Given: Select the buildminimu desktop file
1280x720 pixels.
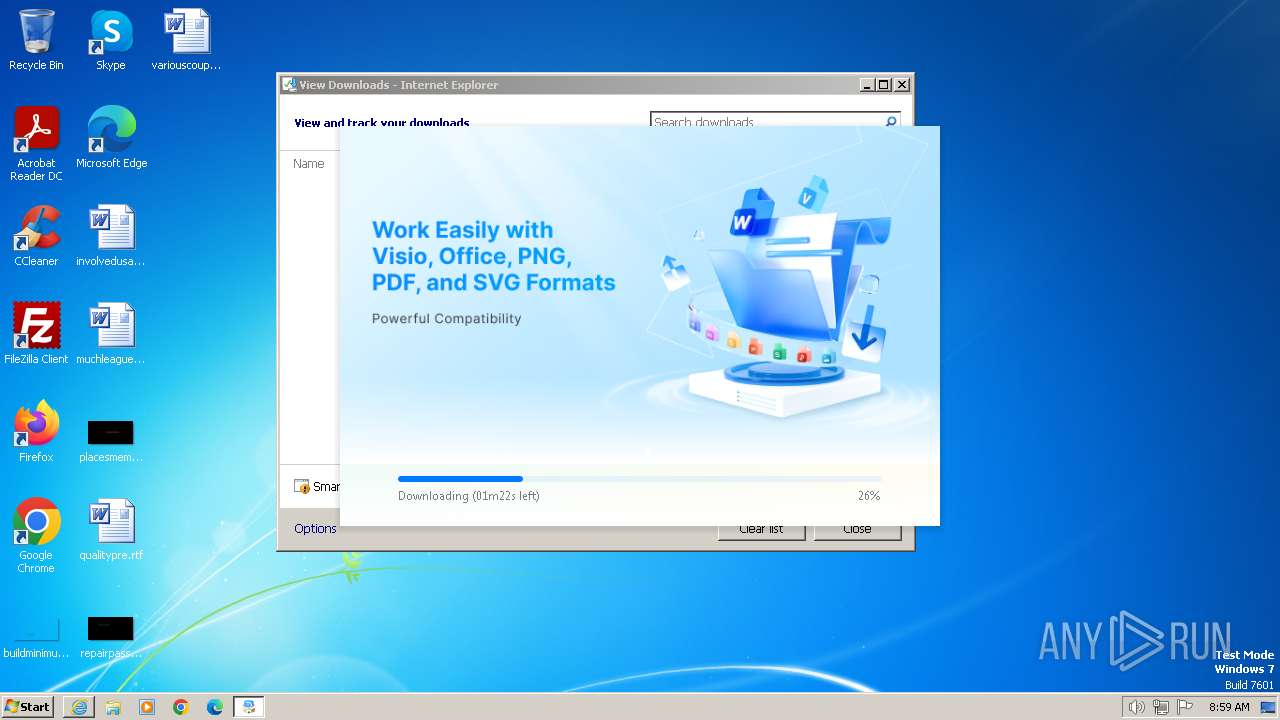Looking at the screenshot, I should 36,636.
